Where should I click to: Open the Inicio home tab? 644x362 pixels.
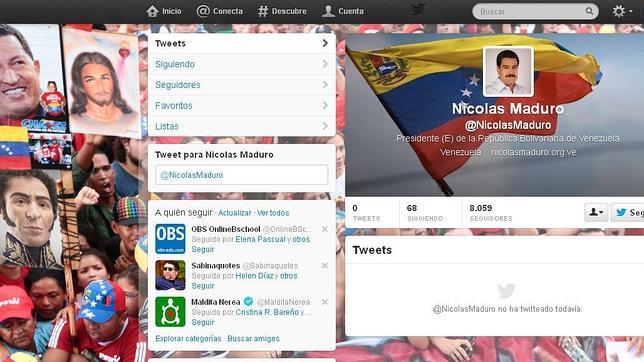click(x=163, y=11)
